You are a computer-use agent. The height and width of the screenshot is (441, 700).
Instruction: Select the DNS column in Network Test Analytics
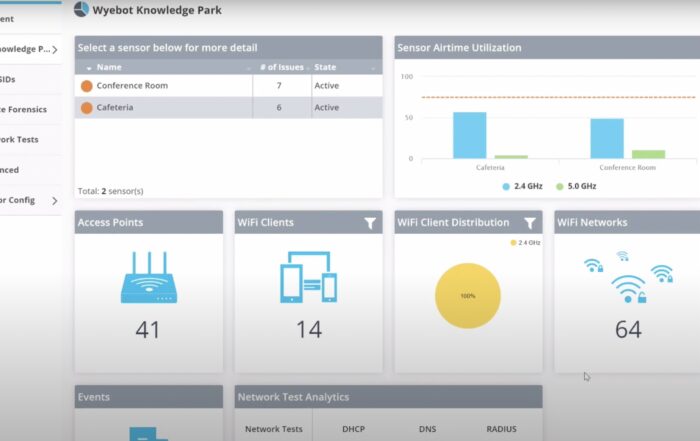[x=427, y=429]
